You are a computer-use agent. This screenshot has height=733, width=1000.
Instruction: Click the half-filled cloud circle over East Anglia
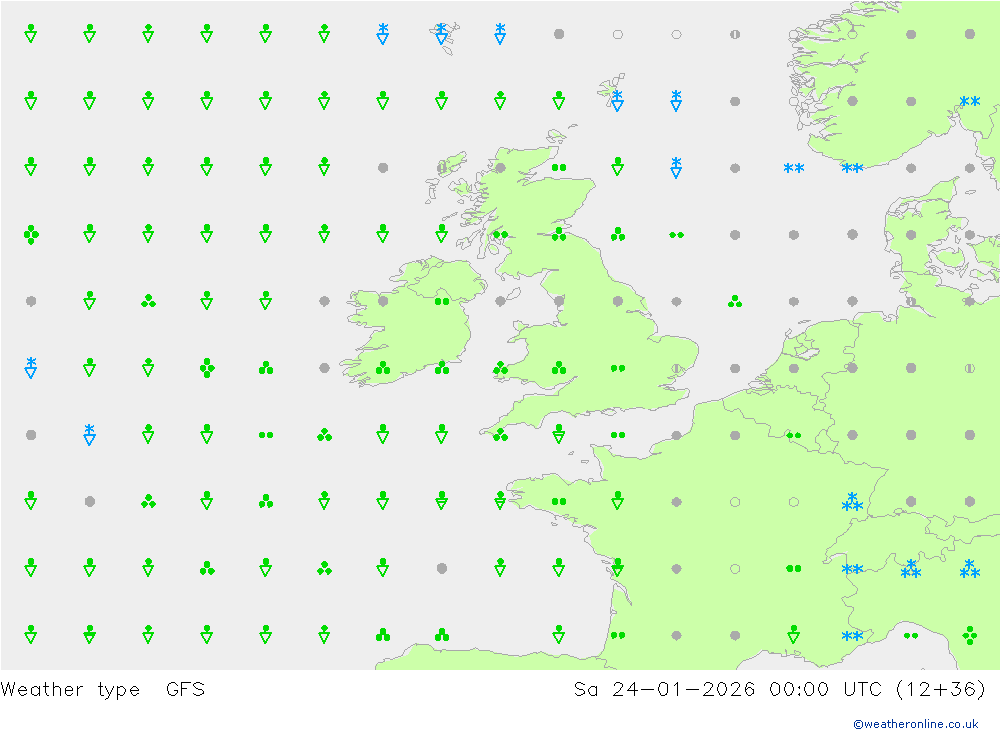tap(676, 368)
